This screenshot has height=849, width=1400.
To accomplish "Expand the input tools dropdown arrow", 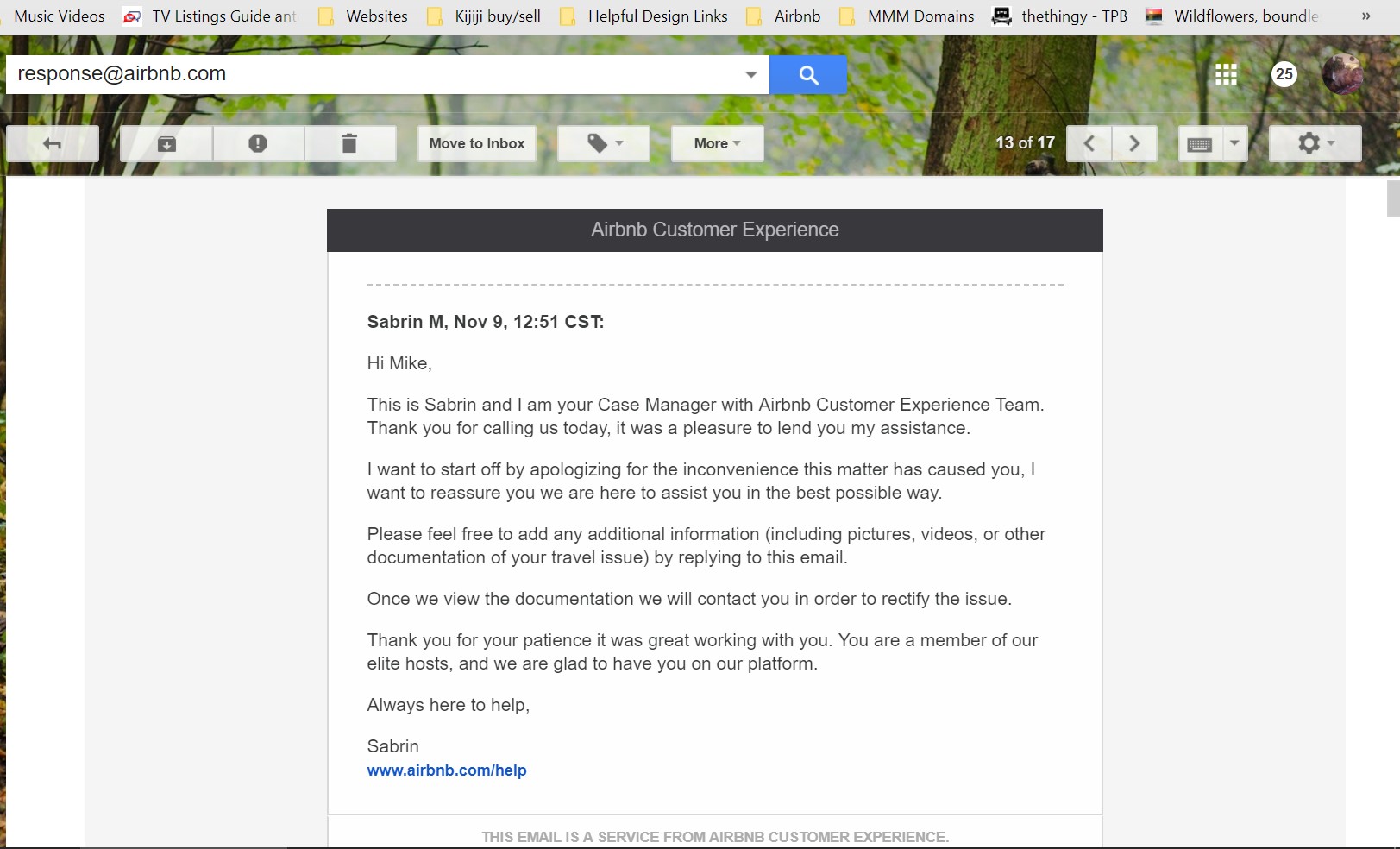I will [1234, 143].
